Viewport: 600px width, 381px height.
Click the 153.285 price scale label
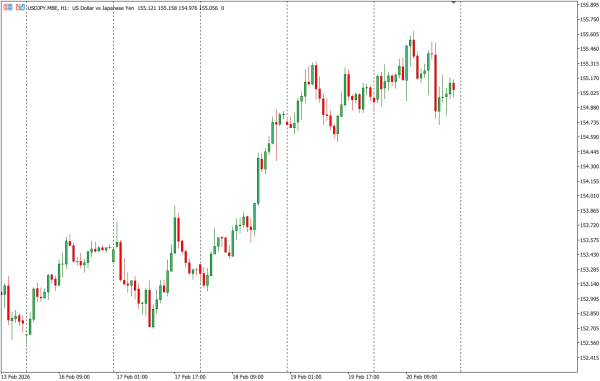[x=589, y=270]
